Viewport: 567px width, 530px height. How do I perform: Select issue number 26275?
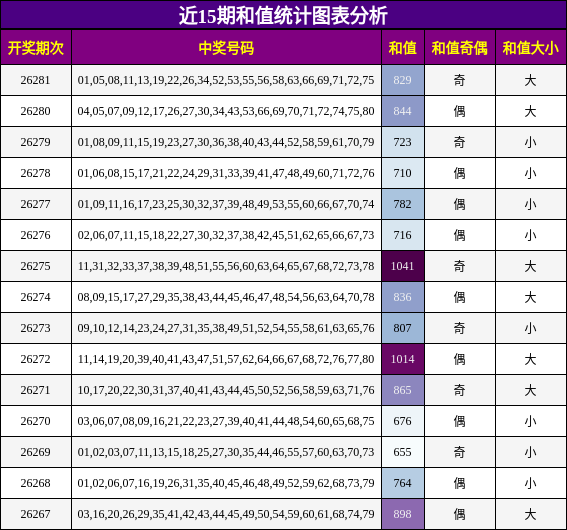(x=35, y=266)
